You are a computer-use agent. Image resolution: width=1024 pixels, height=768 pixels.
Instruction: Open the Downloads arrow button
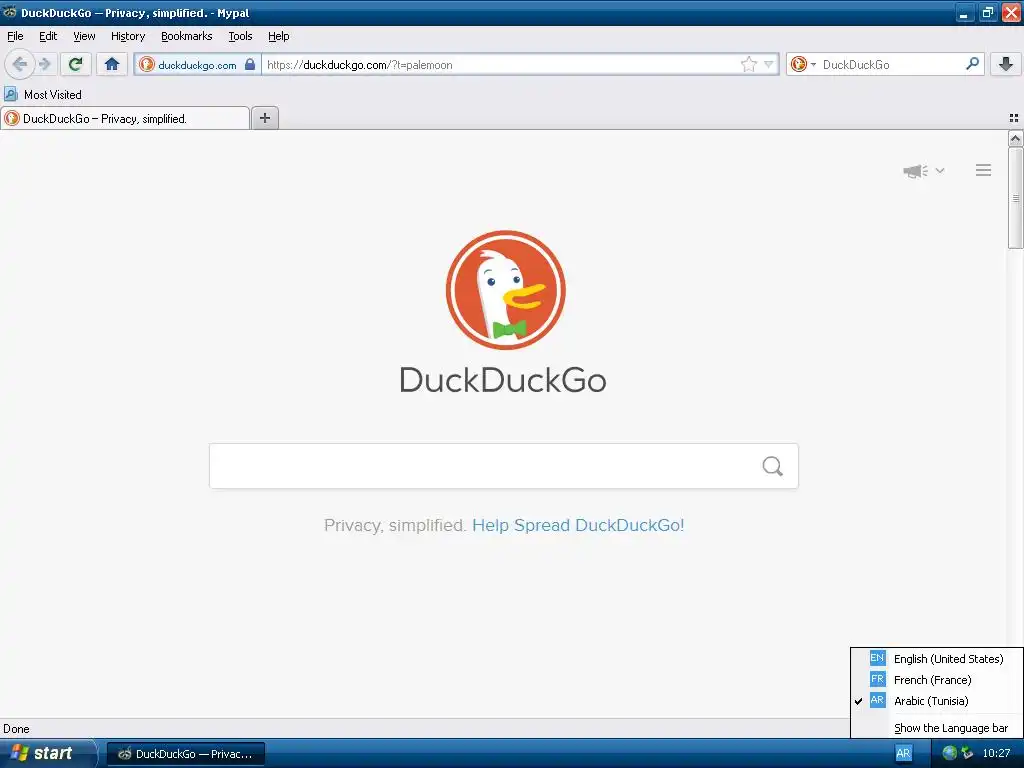click(1006, 64)
